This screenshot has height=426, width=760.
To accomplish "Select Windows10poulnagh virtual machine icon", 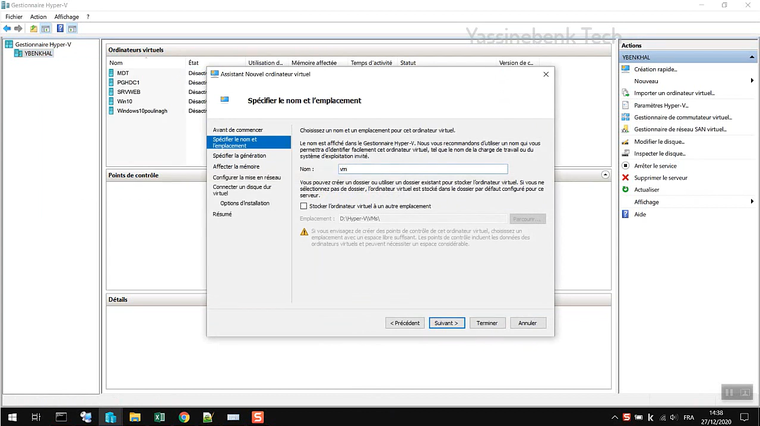I will [111, 110].
